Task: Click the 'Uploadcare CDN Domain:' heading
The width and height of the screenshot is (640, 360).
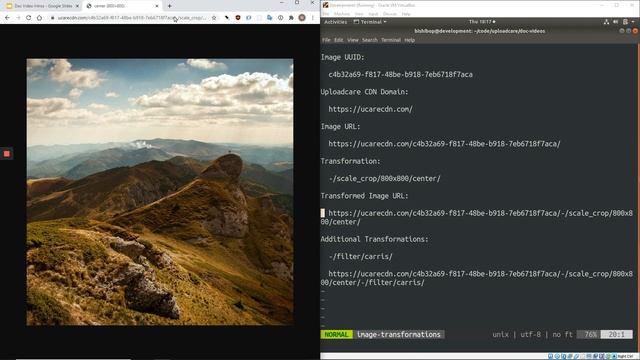Action: coord(364,92)
